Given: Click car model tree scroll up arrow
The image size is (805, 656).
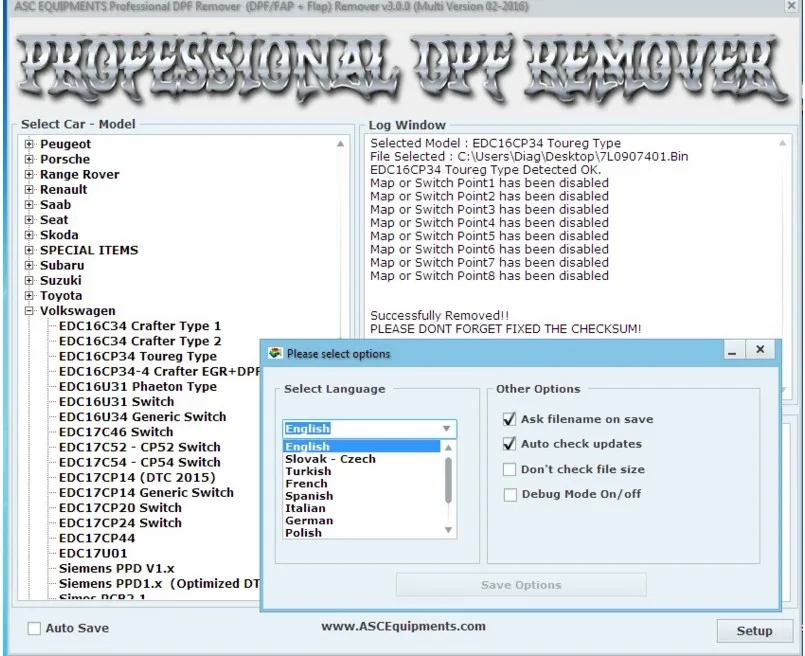Looking at the screenshot, I should pyautogui.click(x=340, y=144).
